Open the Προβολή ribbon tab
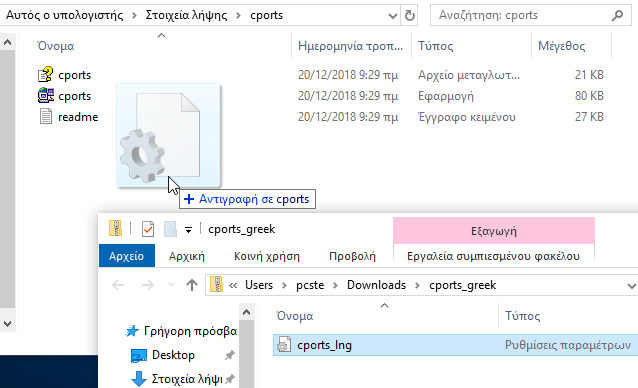This screenshot has height=388, width=638. pyautogui.click(x=352, y=256)
